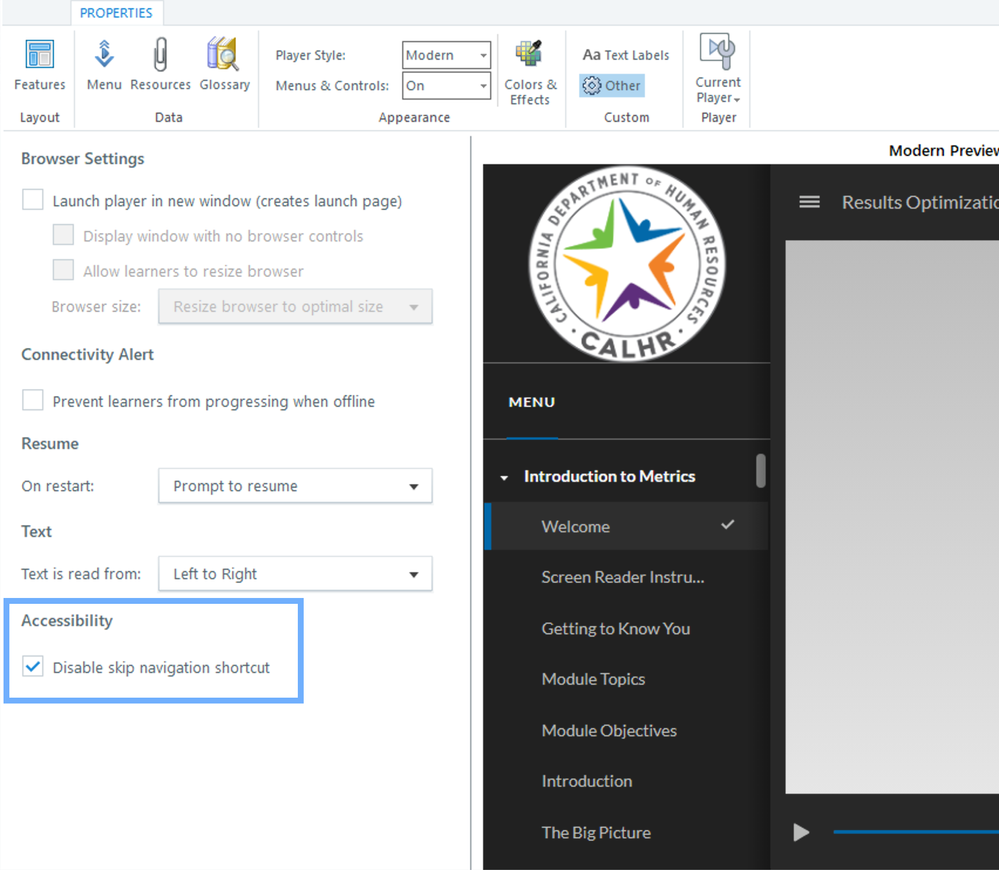999x870 pixels.
Task: Open the Menus & Controls dropdown
Action: click(446, 85)
